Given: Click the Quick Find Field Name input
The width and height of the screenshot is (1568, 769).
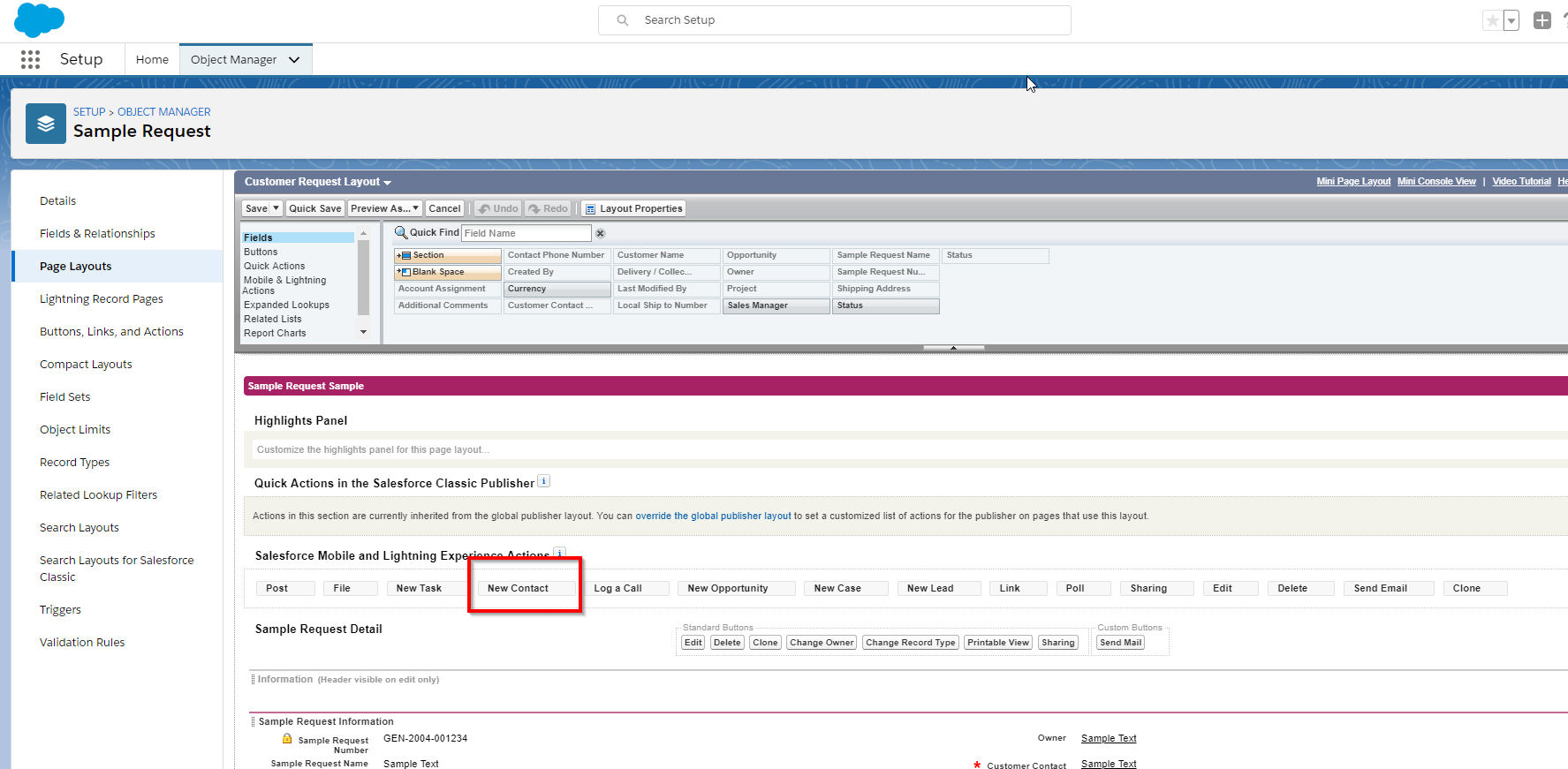Looking at the screenshot, I should click(526, 233).
